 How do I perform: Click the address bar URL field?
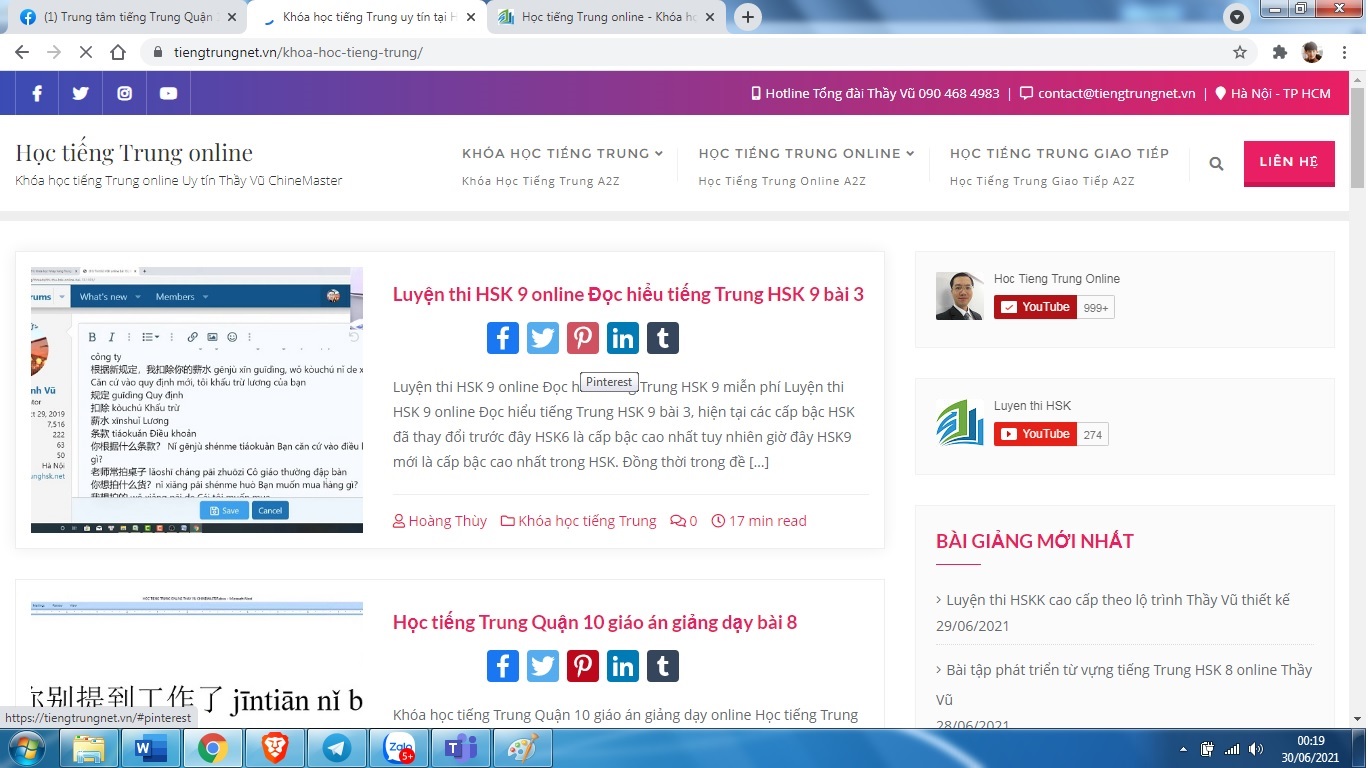690,52
